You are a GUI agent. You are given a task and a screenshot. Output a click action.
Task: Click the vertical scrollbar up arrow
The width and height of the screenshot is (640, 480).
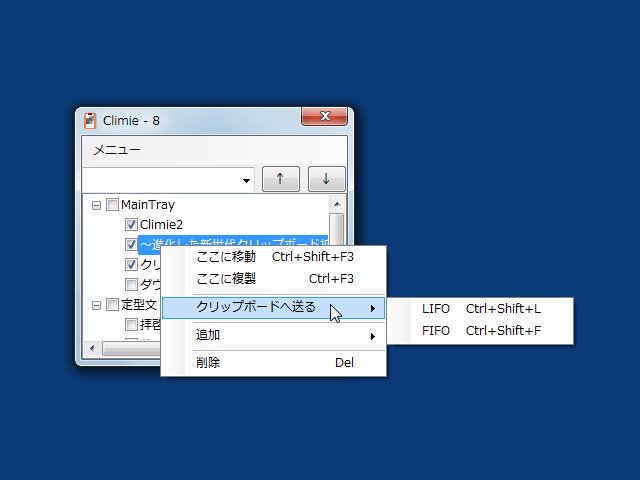337,204
